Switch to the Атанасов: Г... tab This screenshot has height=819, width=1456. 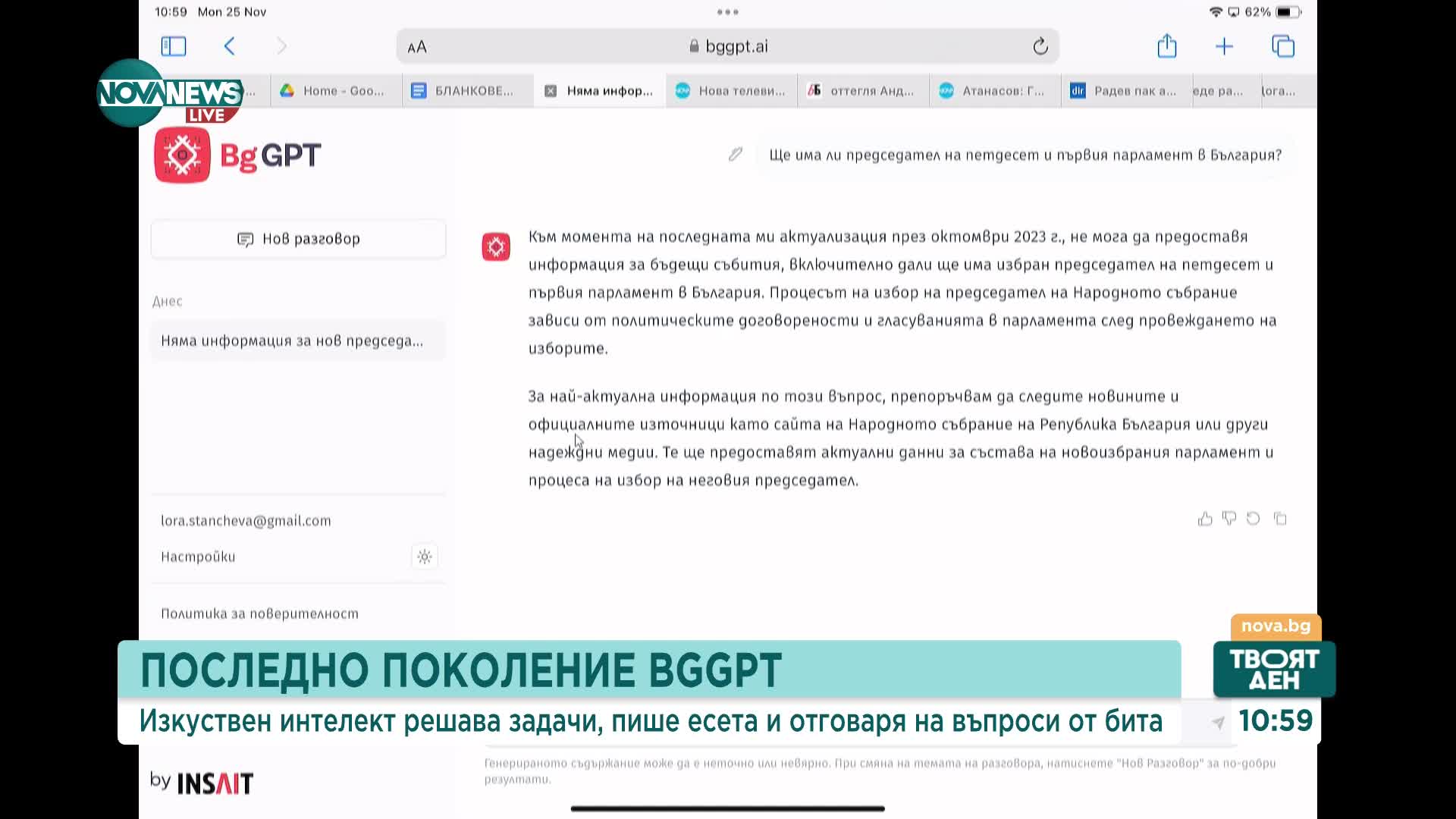coord(995,91)
